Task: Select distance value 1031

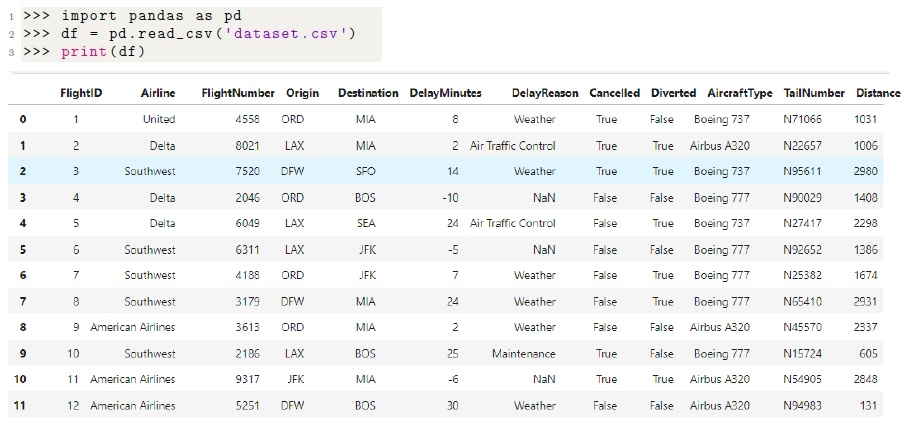Action: pos(866,119)
